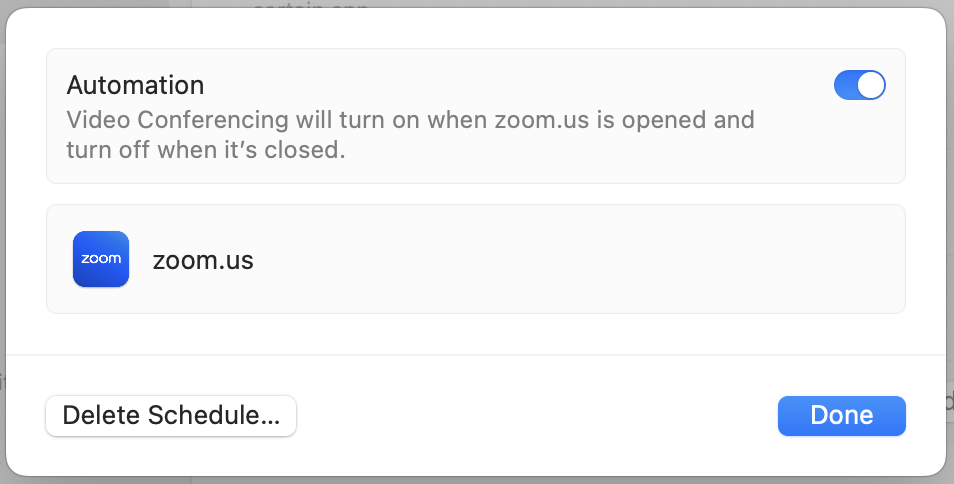Confirm changes with the blue Done button

(841, 416)
